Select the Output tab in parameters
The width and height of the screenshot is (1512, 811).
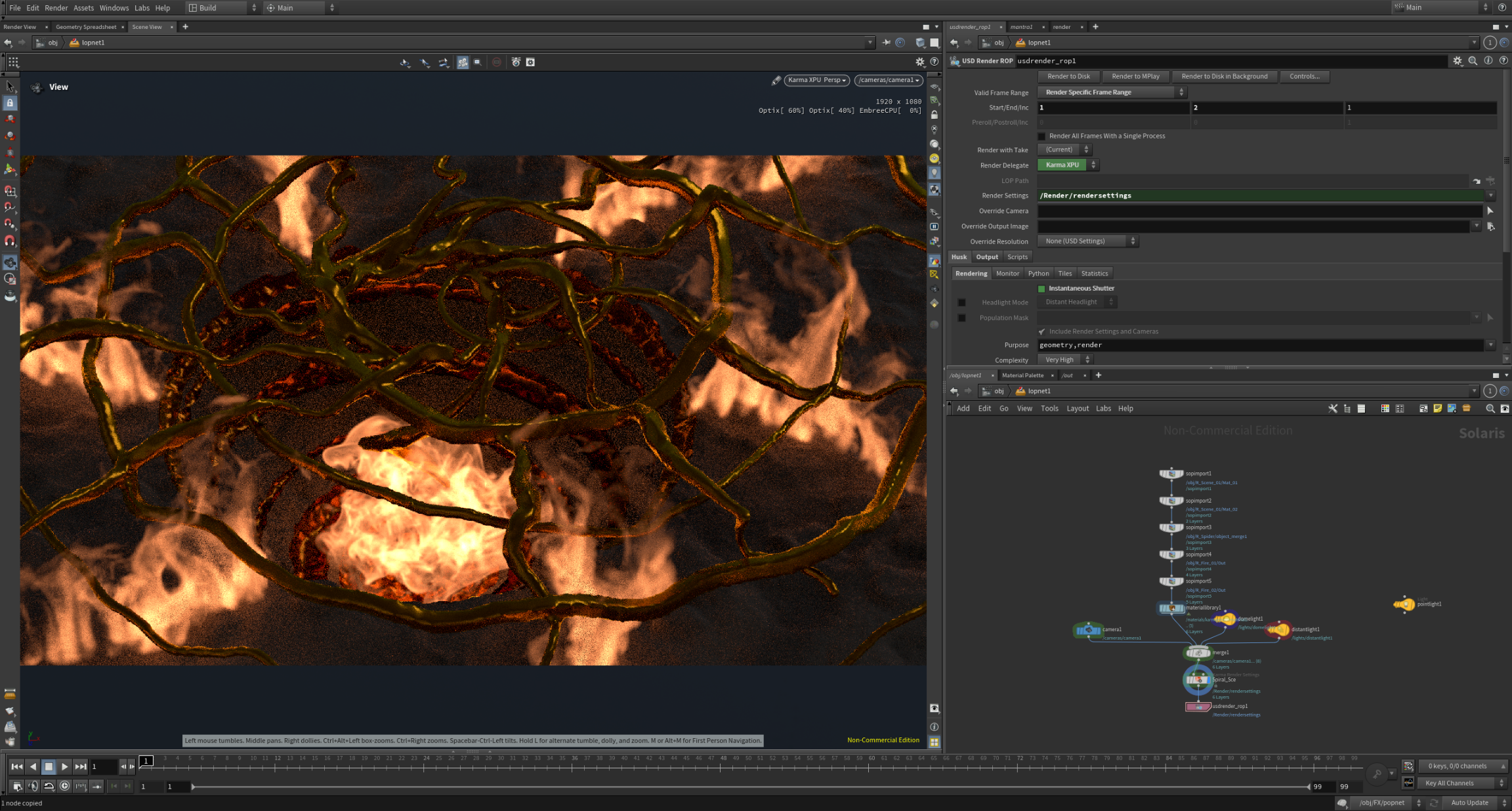pos(986,257)
